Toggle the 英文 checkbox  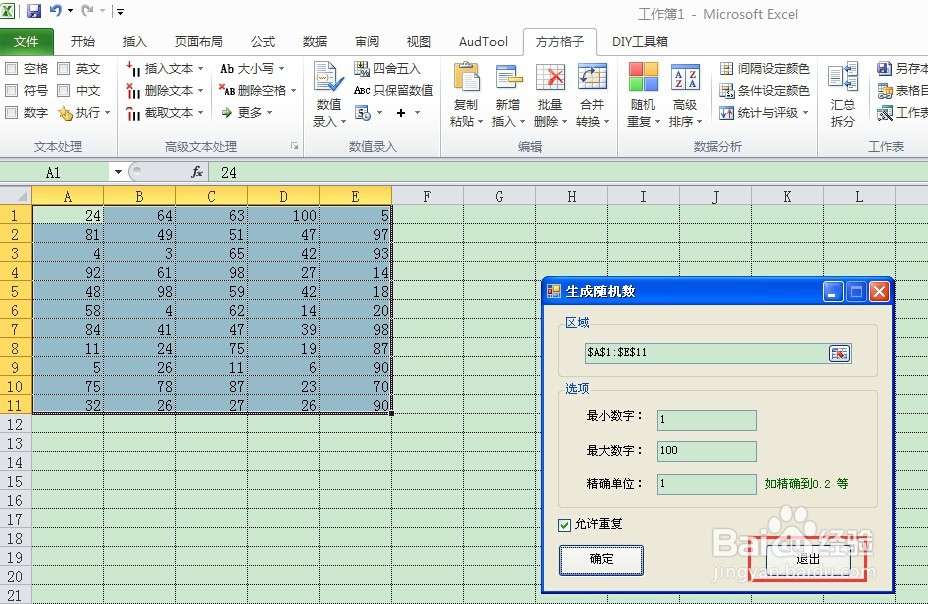click(x=64, y=69)
